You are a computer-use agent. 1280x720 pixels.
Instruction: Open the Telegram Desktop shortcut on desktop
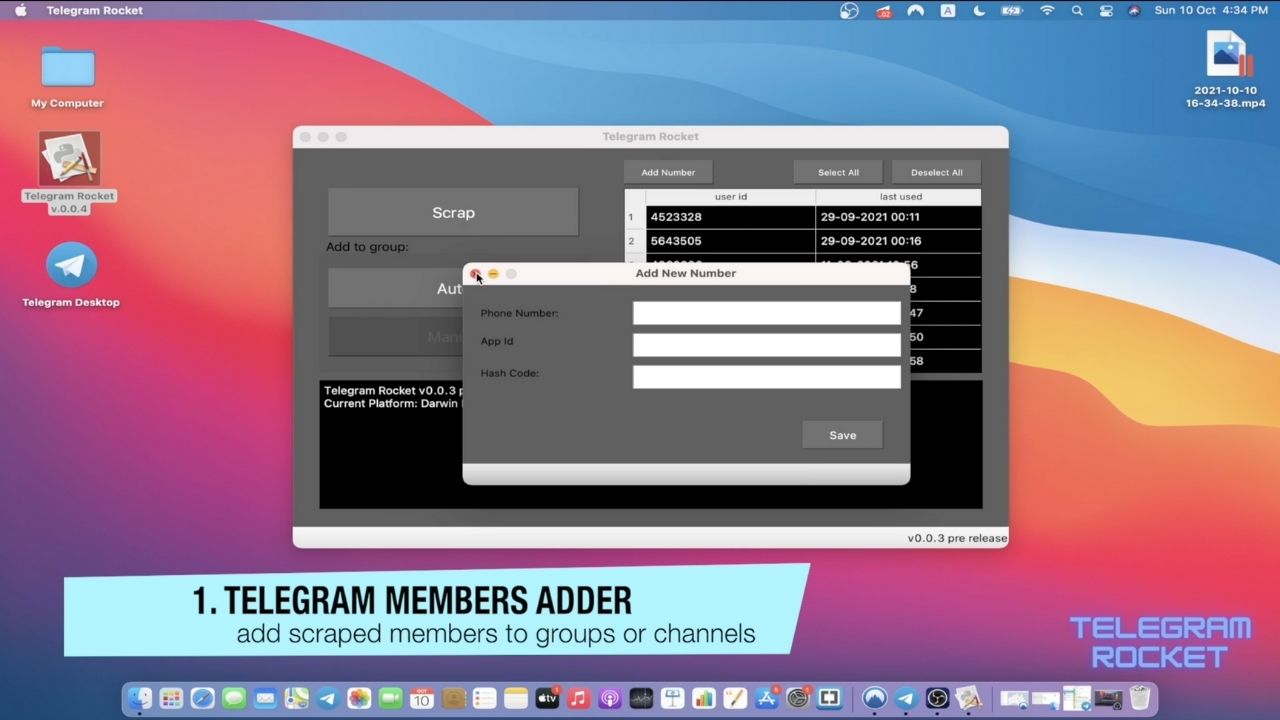71,266
